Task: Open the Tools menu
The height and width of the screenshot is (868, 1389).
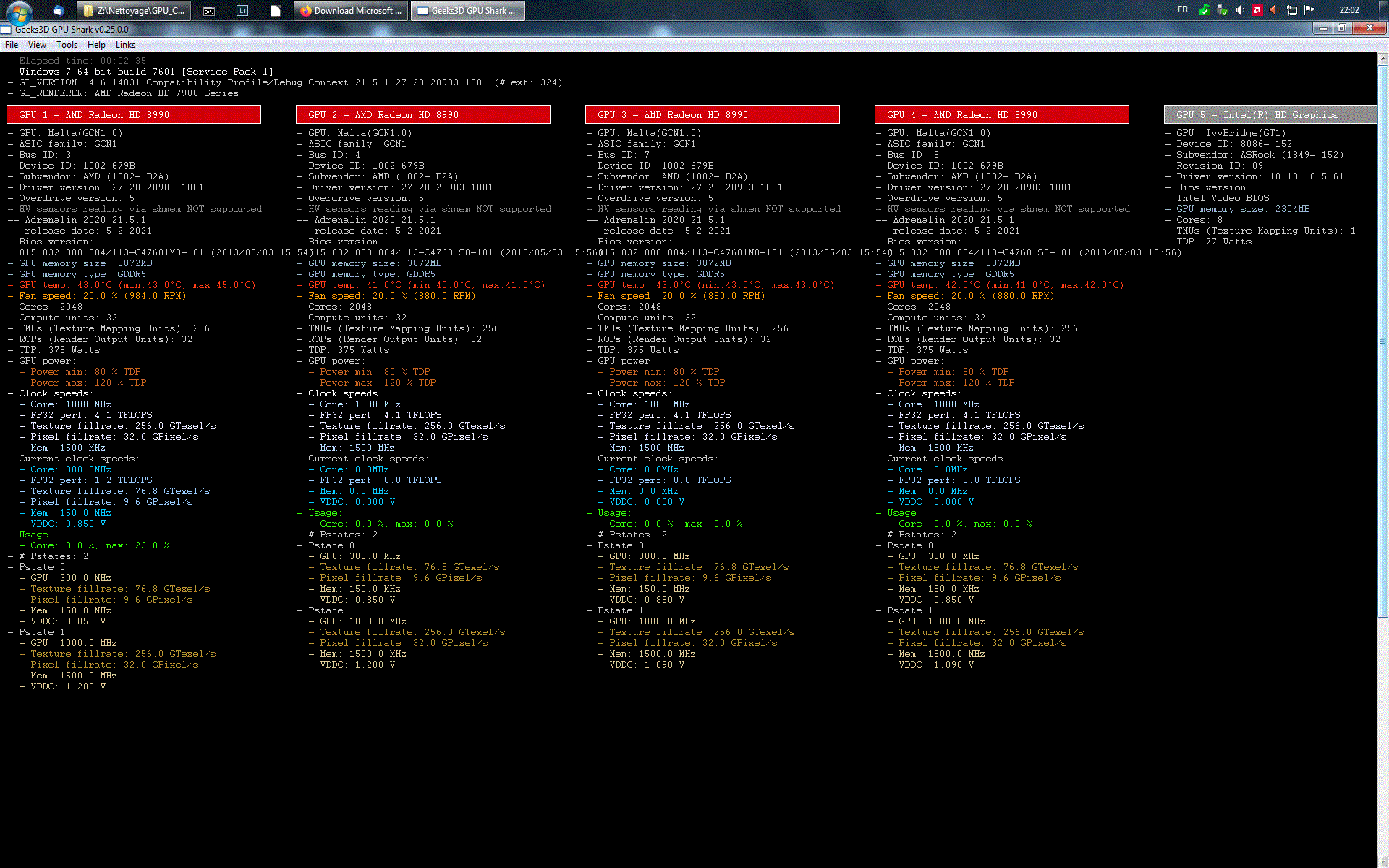Action: [67, 45]
